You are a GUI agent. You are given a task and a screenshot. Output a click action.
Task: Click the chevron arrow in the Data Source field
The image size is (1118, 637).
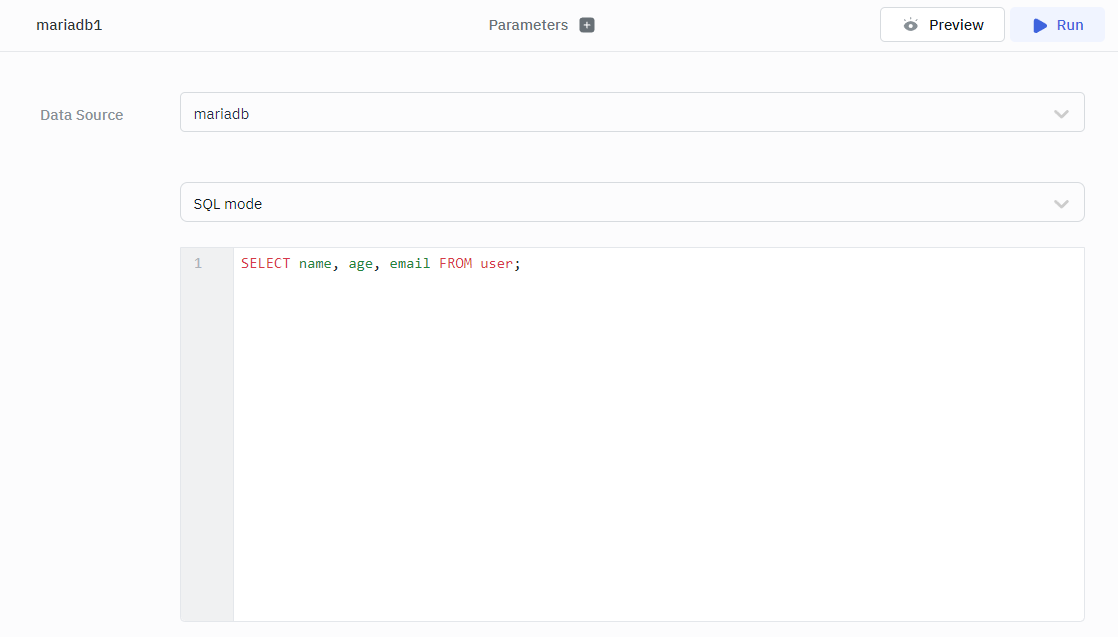pos(1061,114)
